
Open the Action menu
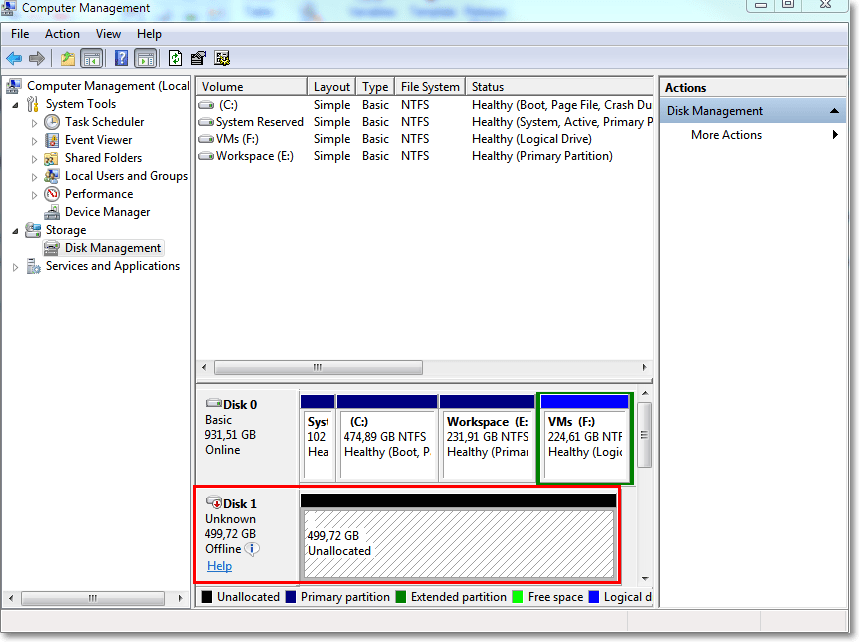tap(62, 34)
